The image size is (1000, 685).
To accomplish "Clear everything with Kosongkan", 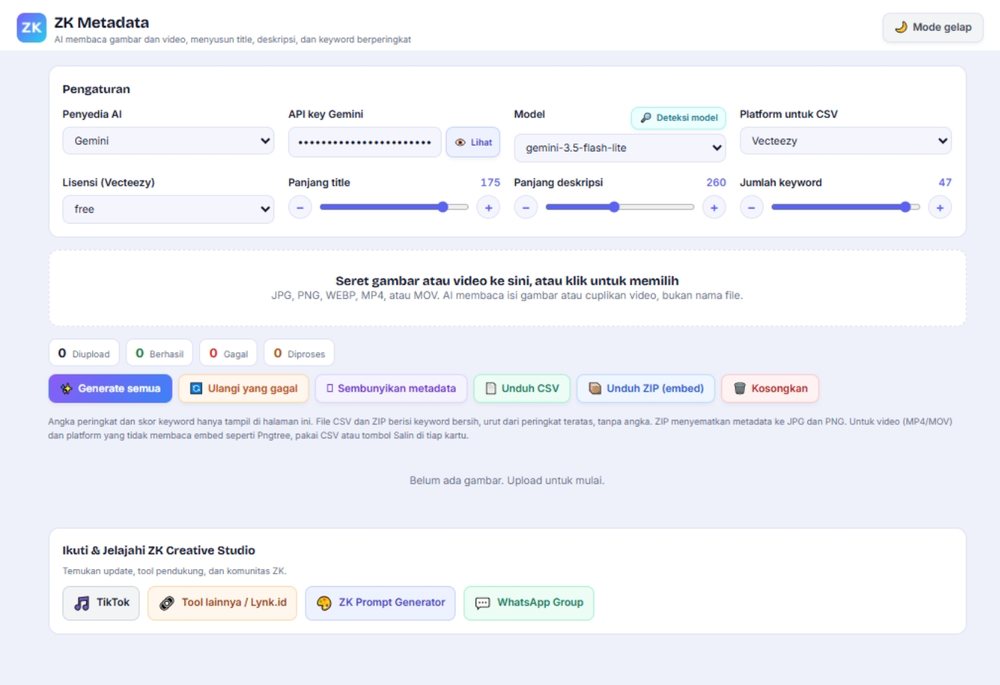I will point(770,388).
